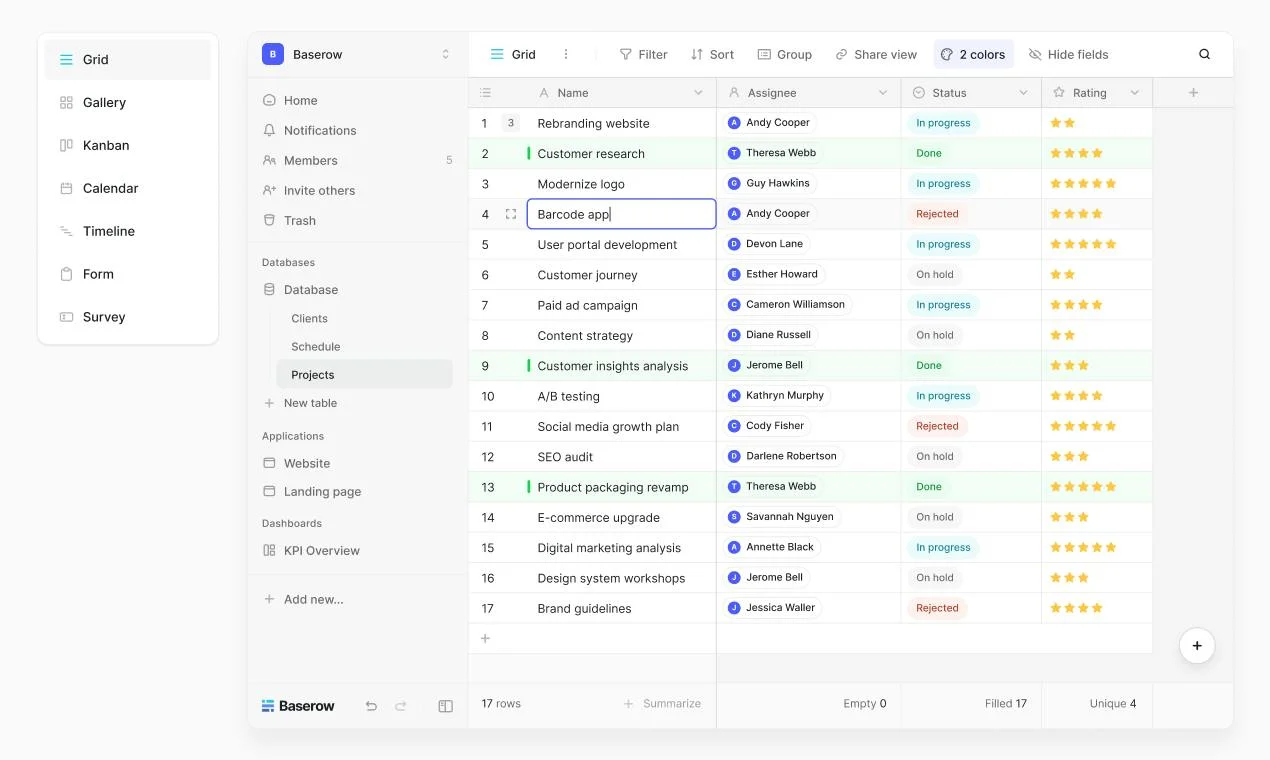Expand the Baserow workspace switcher arrows

point(446,54)
